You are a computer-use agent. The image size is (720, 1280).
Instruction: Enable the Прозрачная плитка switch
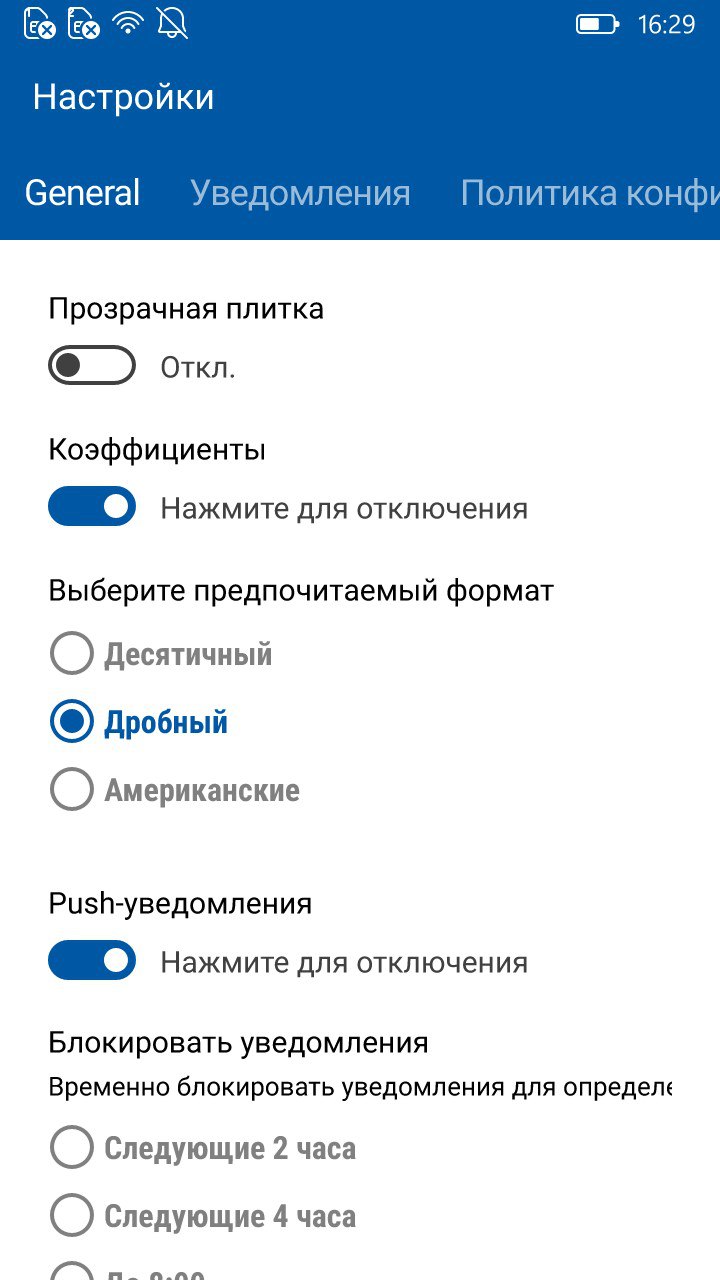click(92, 366)
